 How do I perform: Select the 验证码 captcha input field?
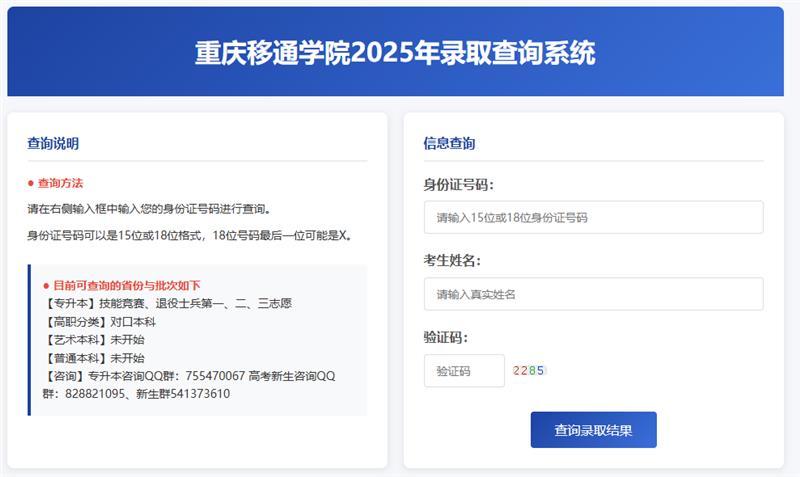[464, 371]
